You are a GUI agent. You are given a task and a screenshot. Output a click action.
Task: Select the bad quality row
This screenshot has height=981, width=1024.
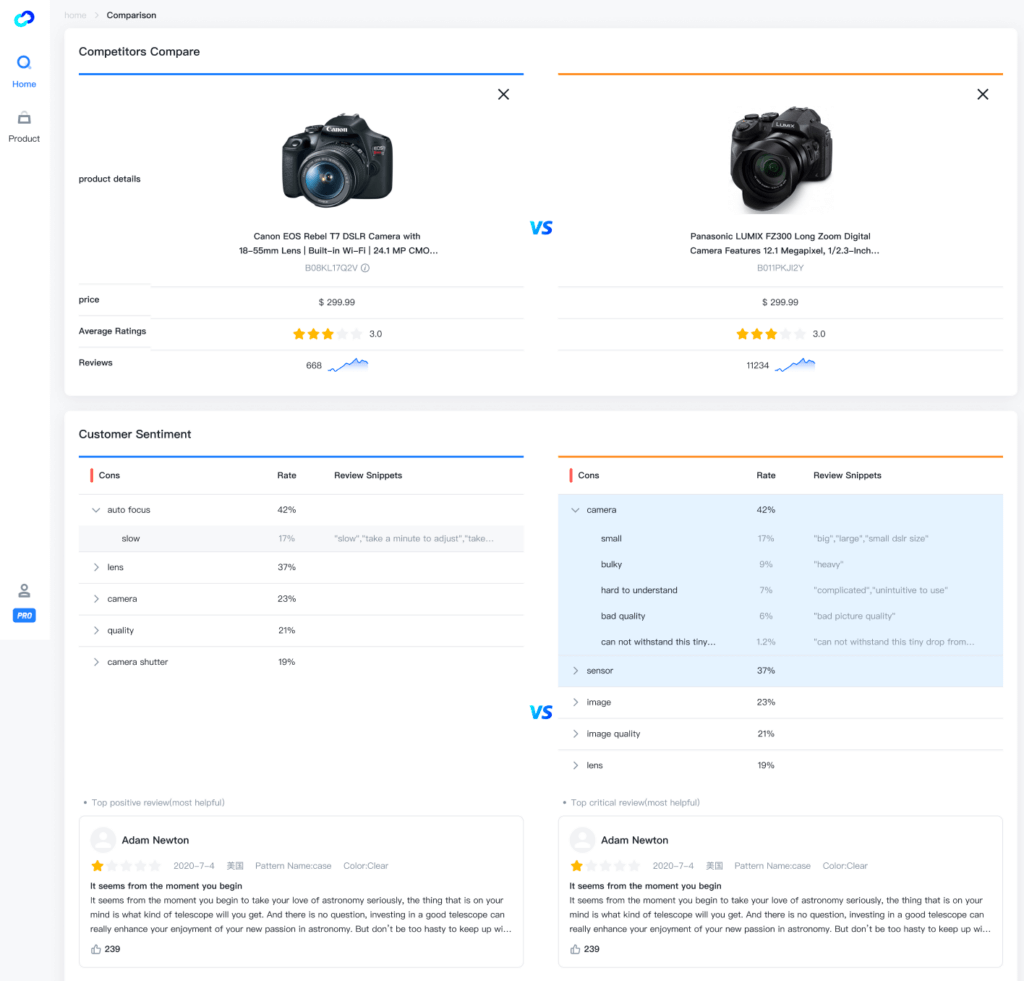(780, 616)
